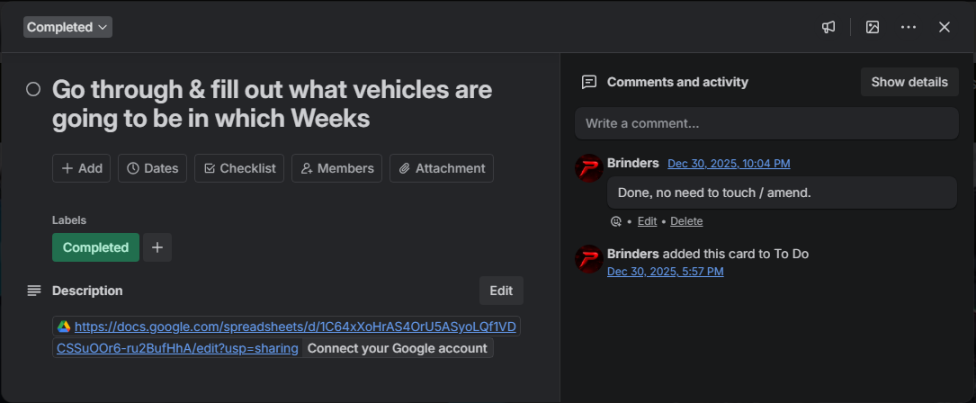Open the Members selector
976x403 pixels.
[x=337, y=168]
